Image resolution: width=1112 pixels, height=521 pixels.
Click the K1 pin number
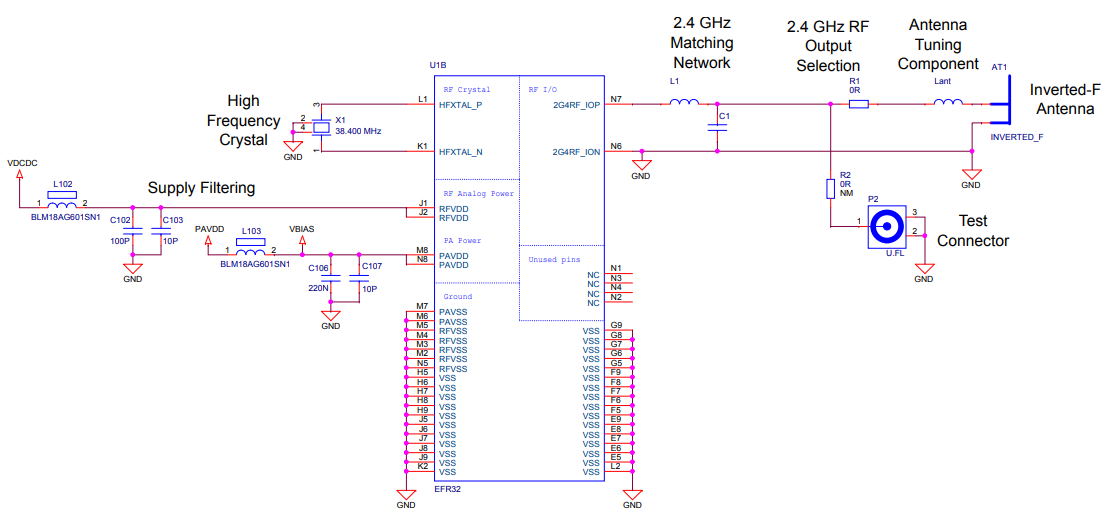(x=423, y=146)
